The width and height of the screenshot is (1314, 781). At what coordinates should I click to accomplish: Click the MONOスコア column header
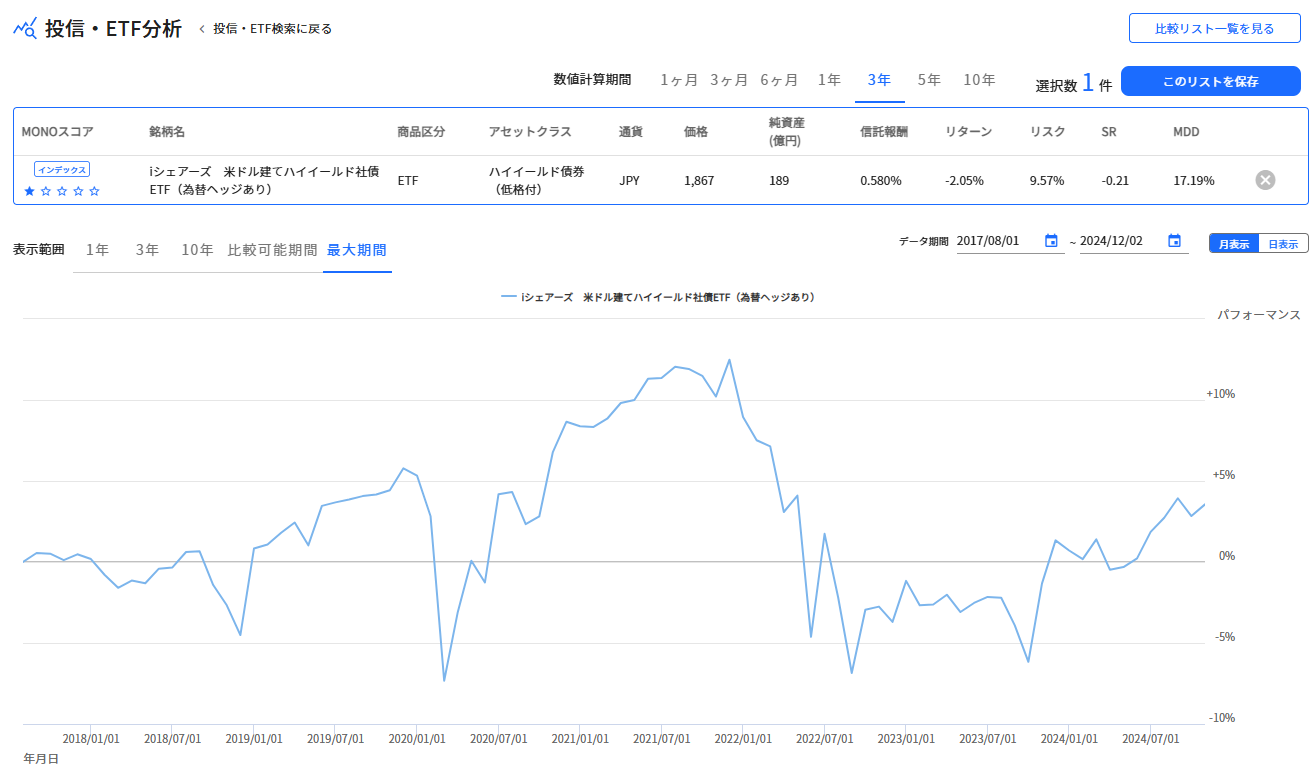pos(57,131)
